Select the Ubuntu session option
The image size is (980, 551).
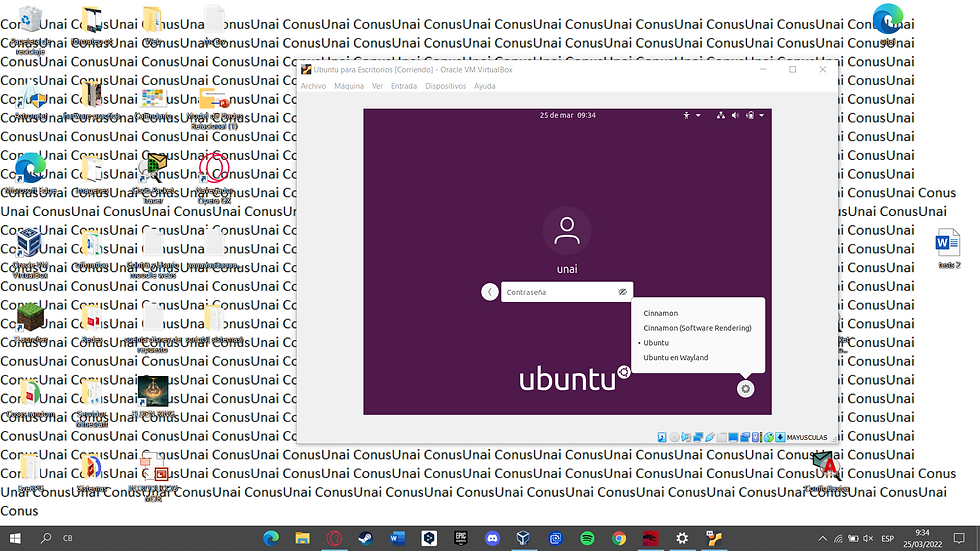(656, 343)
